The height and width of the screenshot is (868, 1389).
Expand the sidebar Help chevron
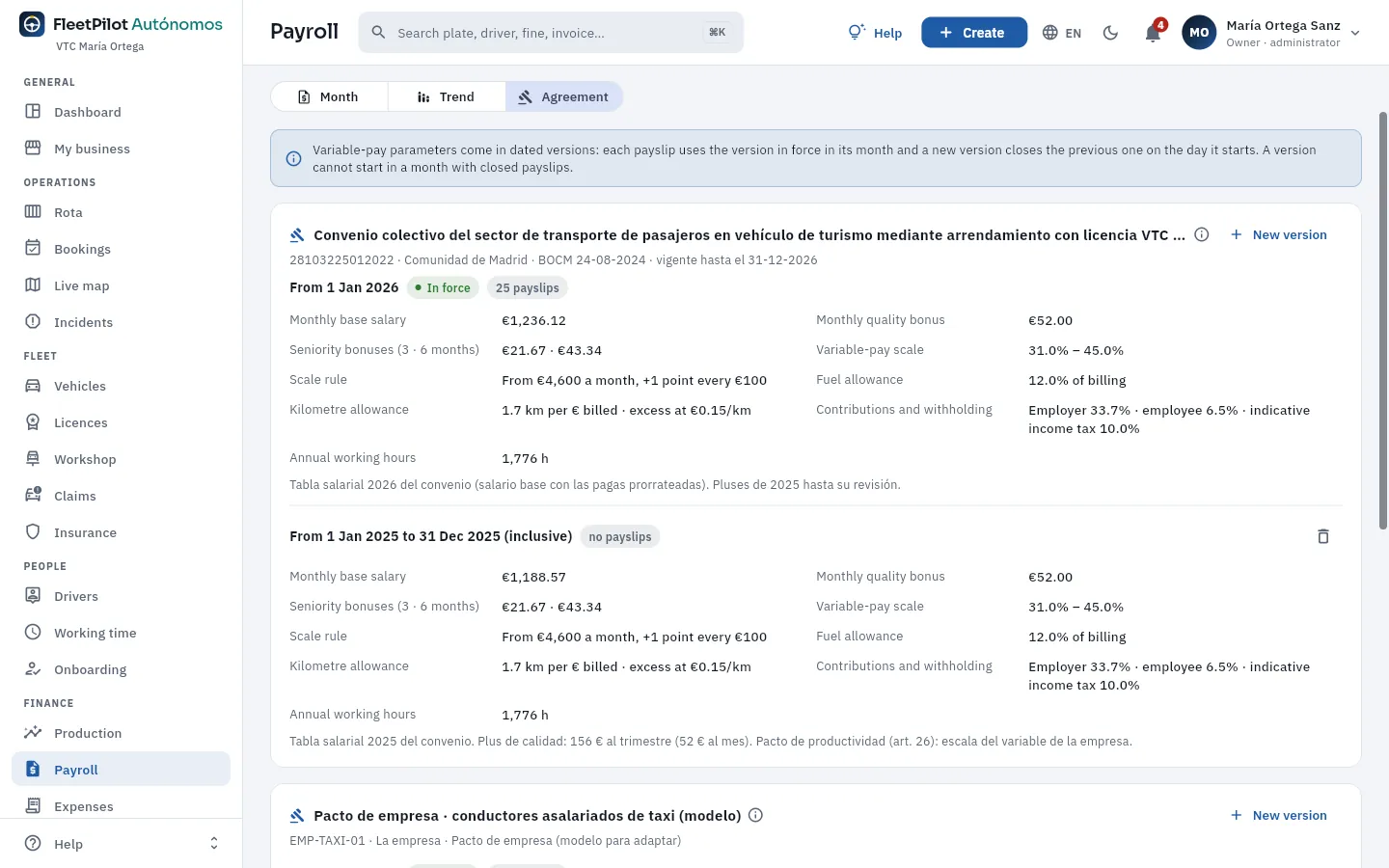(214, 844)
